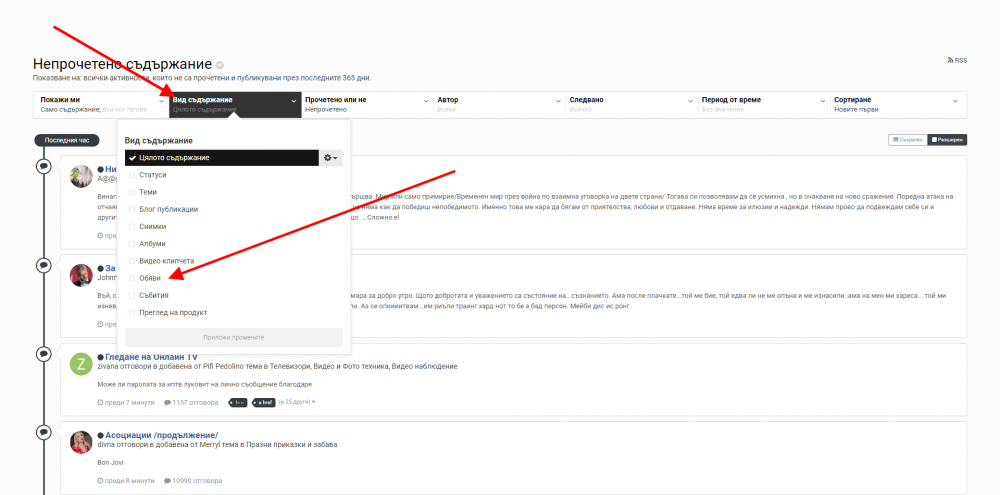Click преди 8 минути timestamp
This screenshot has height=495, width=1000.
(126, 481)
